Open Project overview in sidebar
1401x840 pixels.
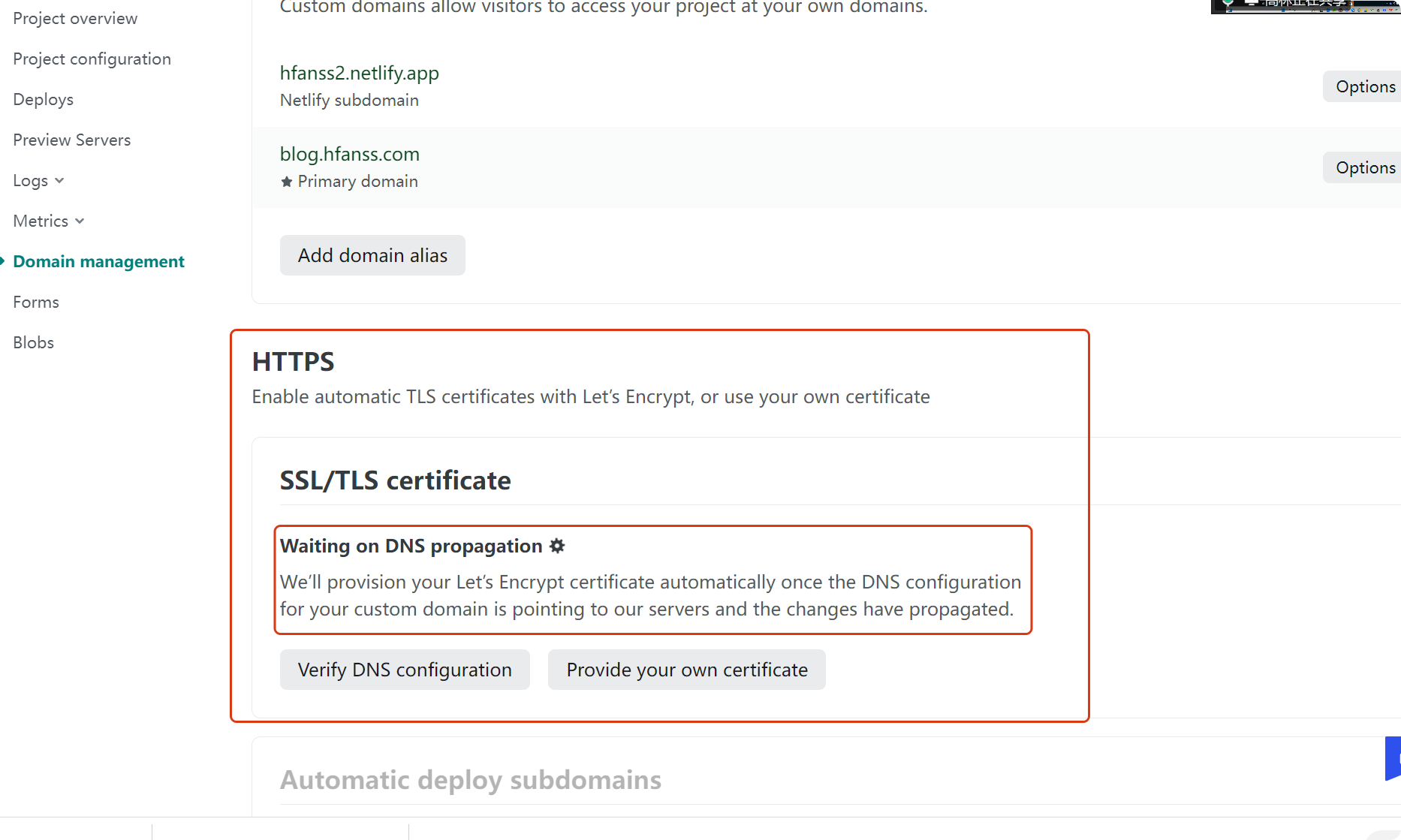(75, 18)
